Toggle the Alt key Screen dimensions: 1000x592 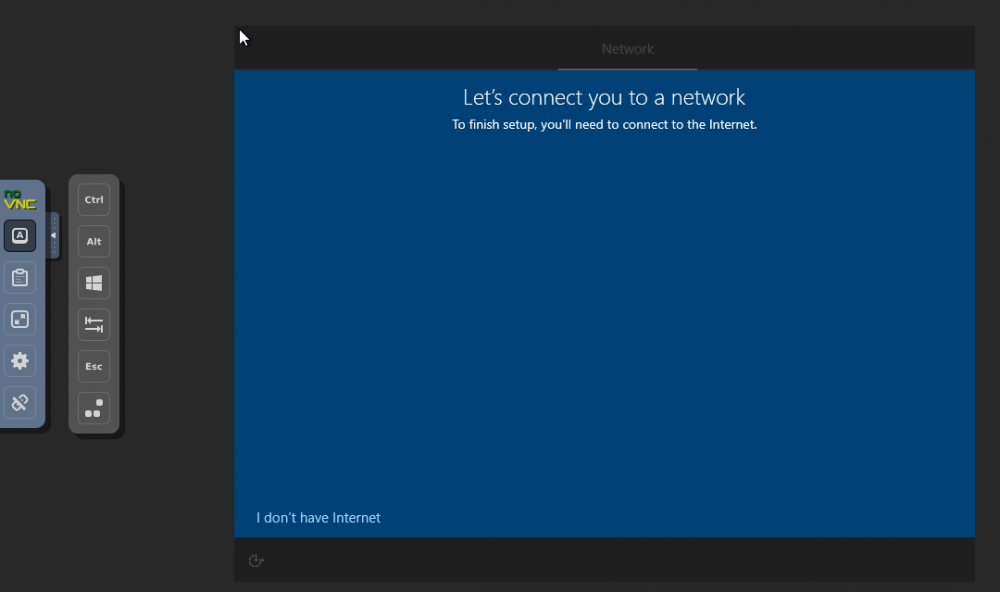pos(94,241)
